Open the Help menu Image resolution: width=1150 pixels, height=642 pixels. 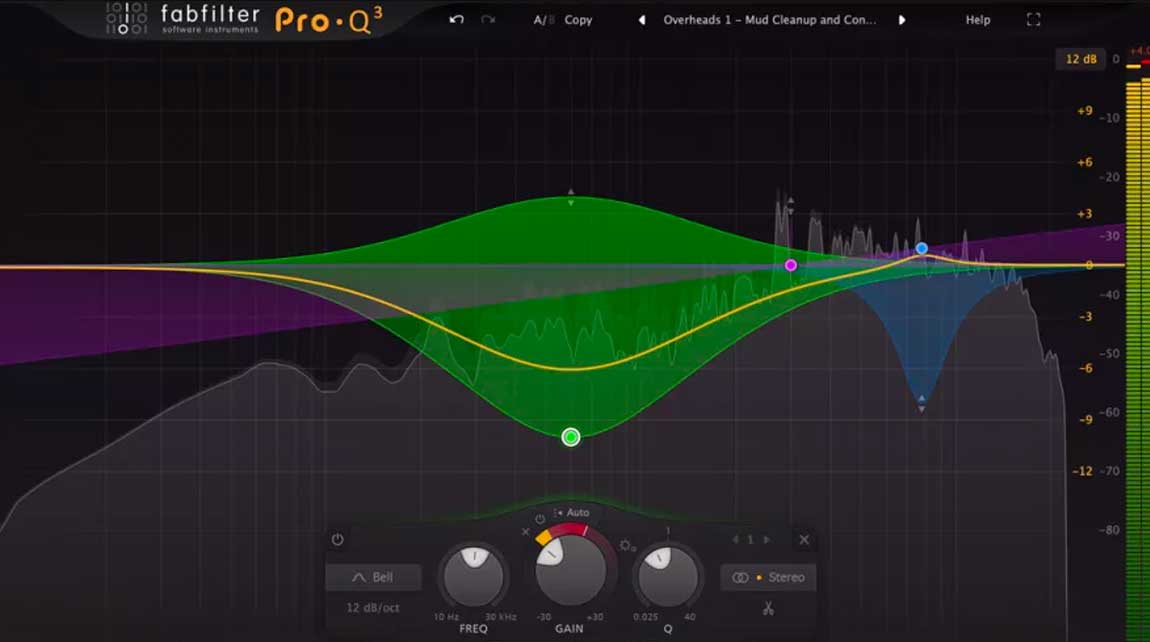point(978,20)
